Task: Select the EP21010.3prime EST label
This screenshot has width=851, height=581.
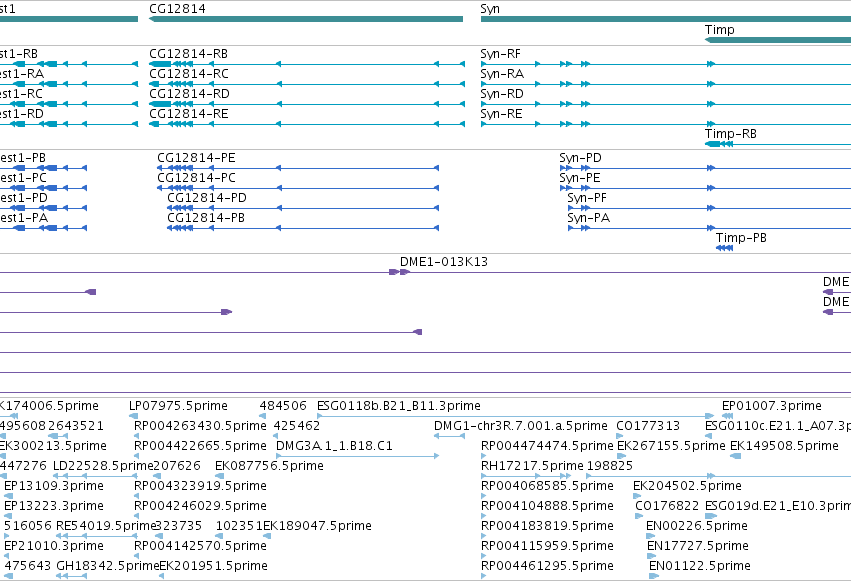Action: 54,546
